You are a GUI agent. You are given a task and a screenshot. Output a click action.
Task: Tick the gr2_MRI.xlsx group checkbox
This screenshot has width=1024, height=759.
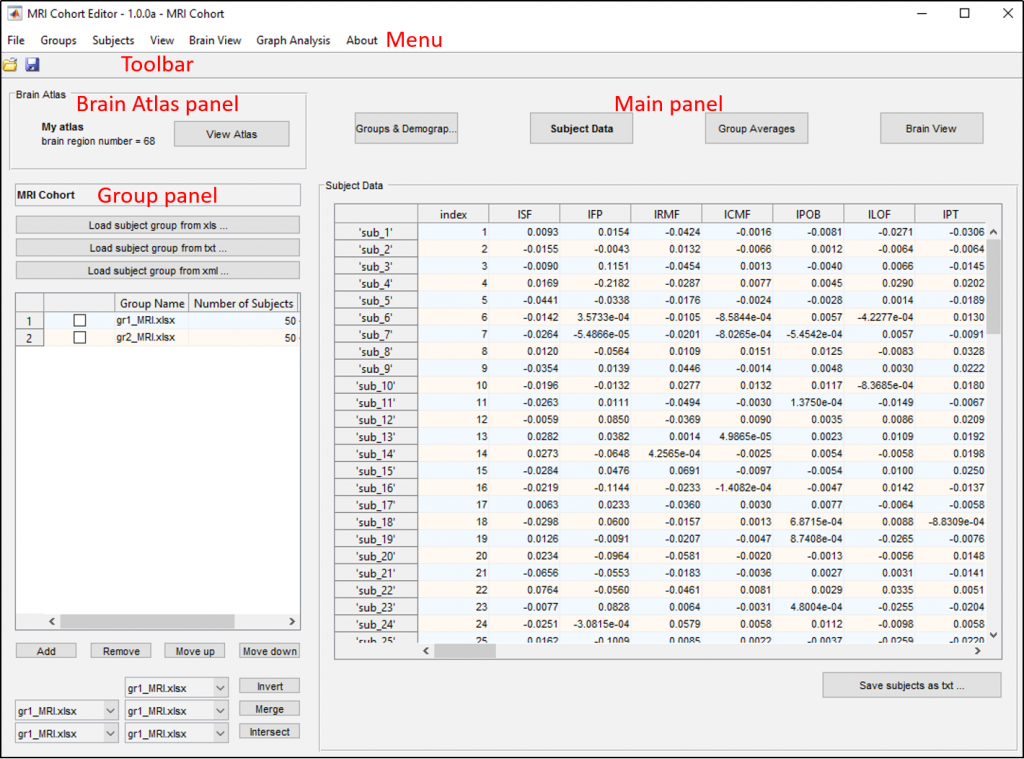80,338
